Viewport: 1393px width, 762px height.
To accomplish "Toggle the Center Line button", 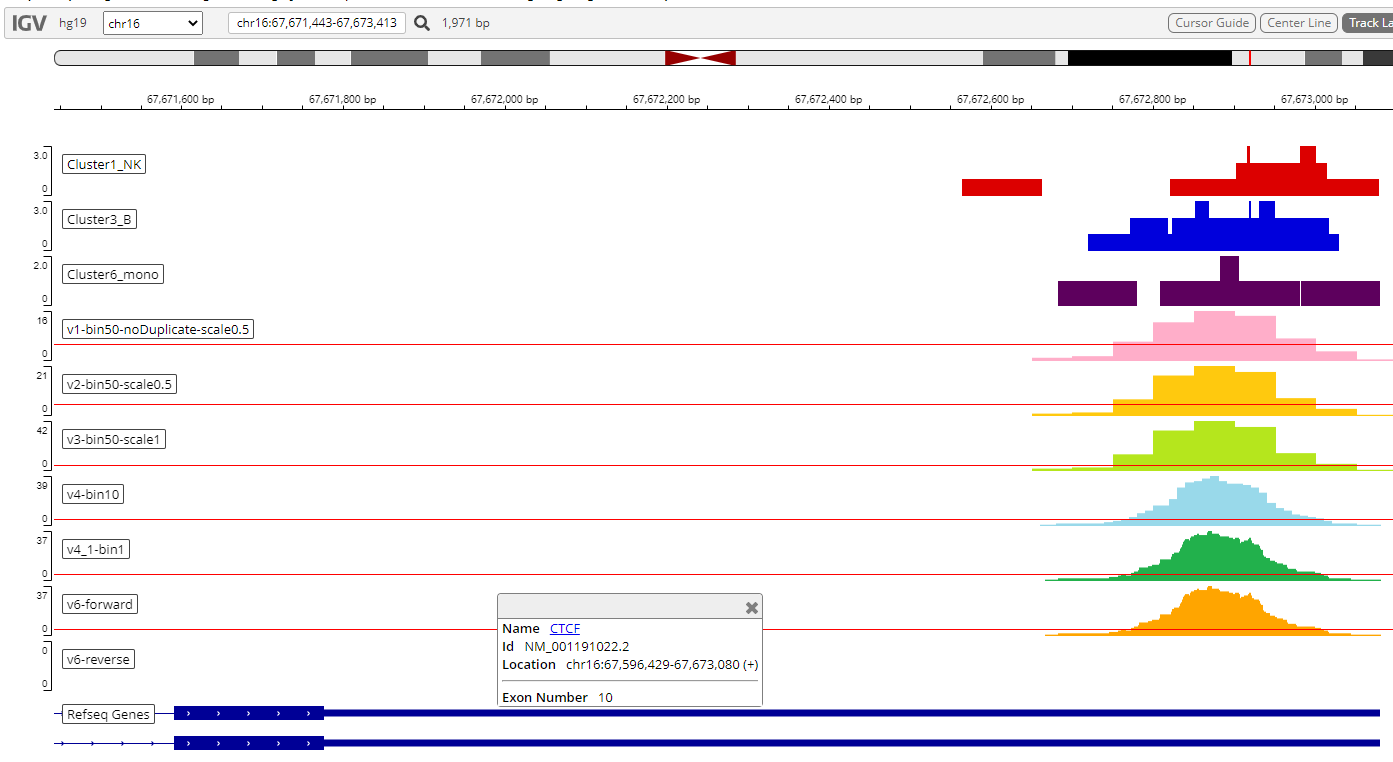I will click(x=1298, y=23).
